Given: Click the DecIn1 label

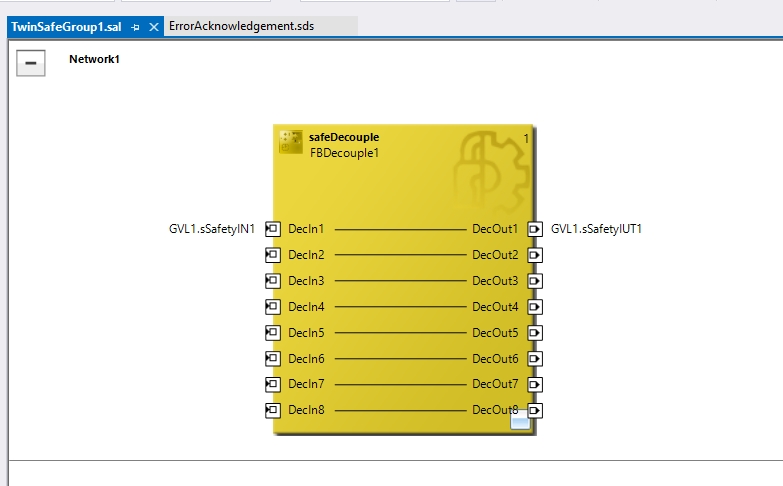Looking at the screenshot, I should point(306,229).
